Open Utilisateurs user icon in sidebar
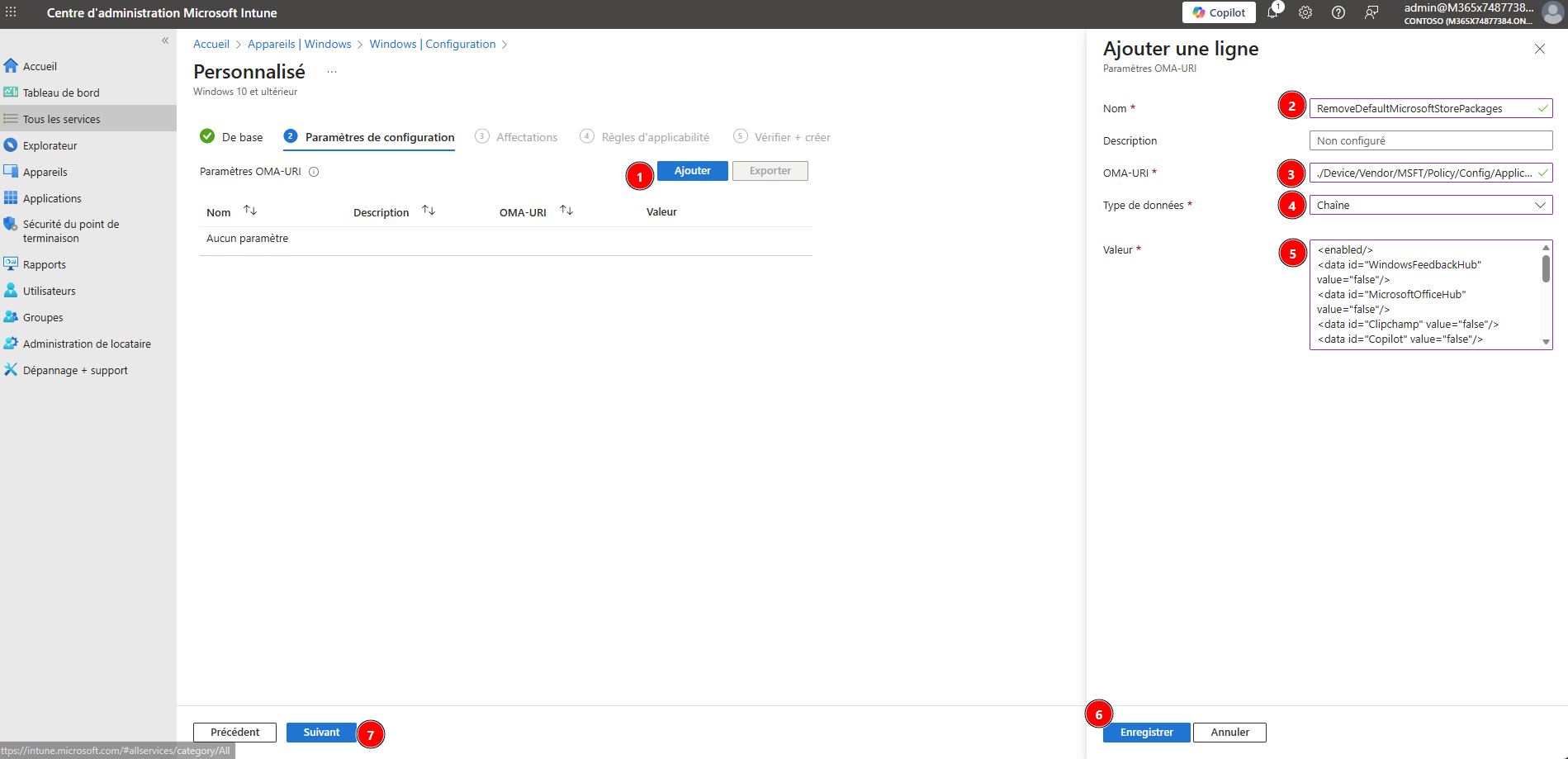Viewport: 1568px width, 759px height. click(11, 291)
